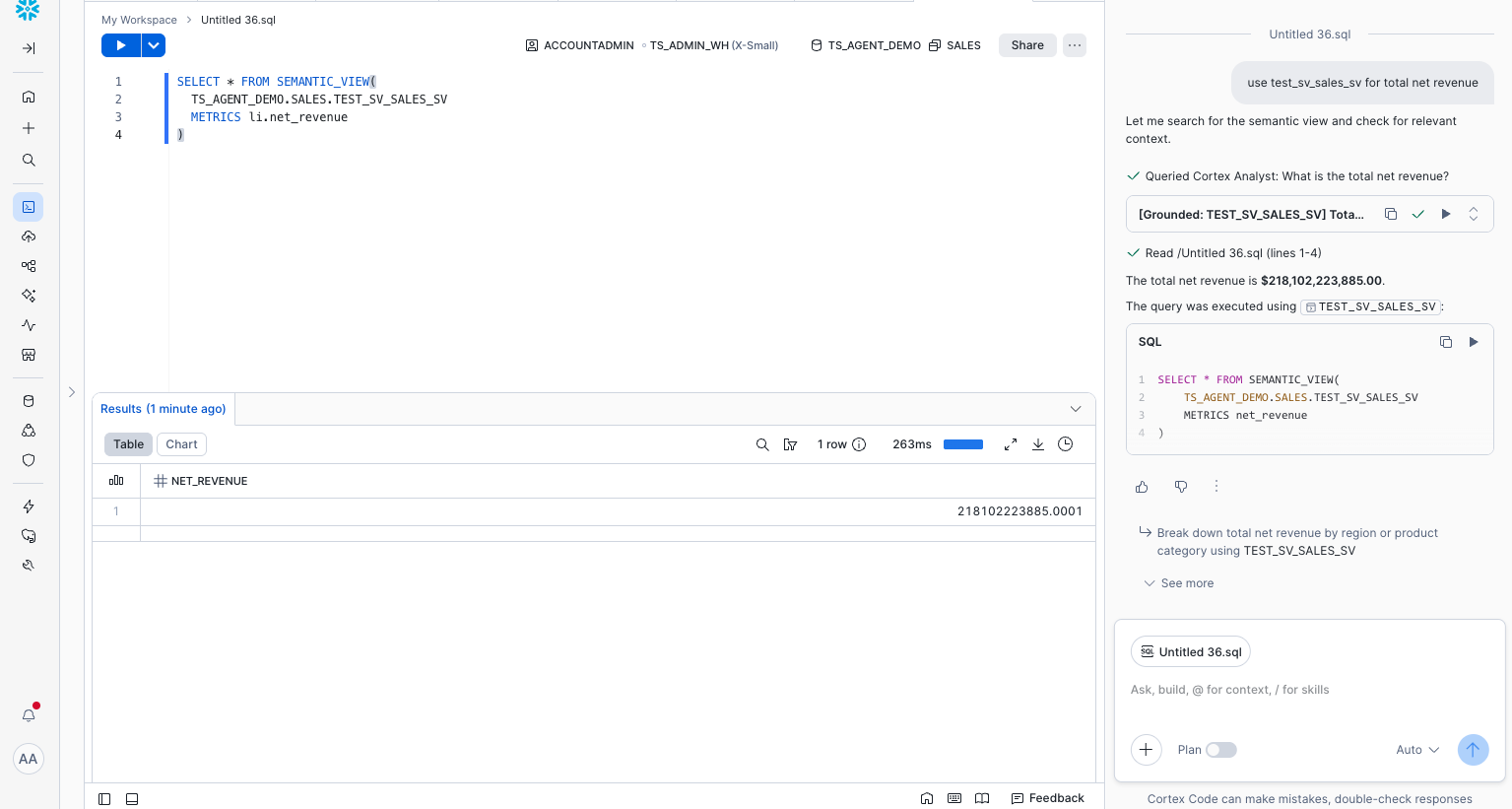Viewport: 1512px width, 809px height.
Task: Open the three-dot more options menu beside Share
Action: [1075, 45]
